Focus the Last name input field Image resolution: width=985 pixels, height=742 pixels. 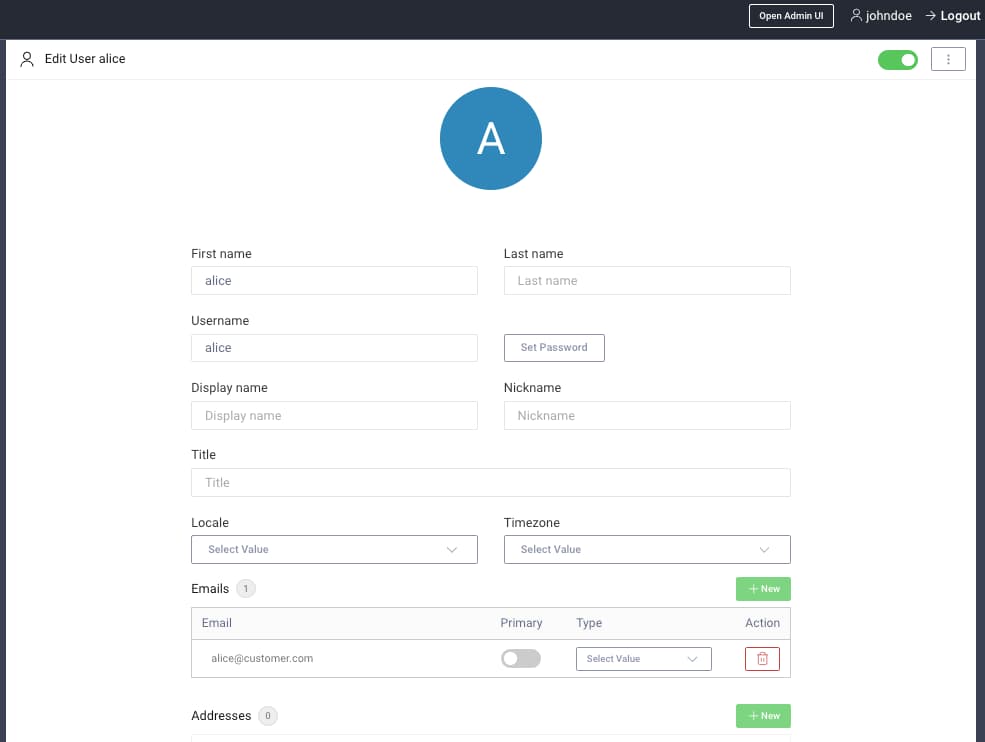coord(646,281)
